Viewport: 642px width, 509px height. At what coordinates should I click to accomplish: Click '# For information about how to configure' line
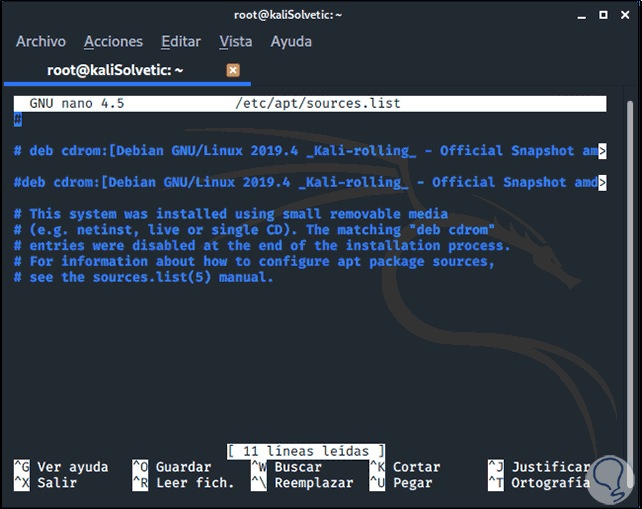pos(254,262)
